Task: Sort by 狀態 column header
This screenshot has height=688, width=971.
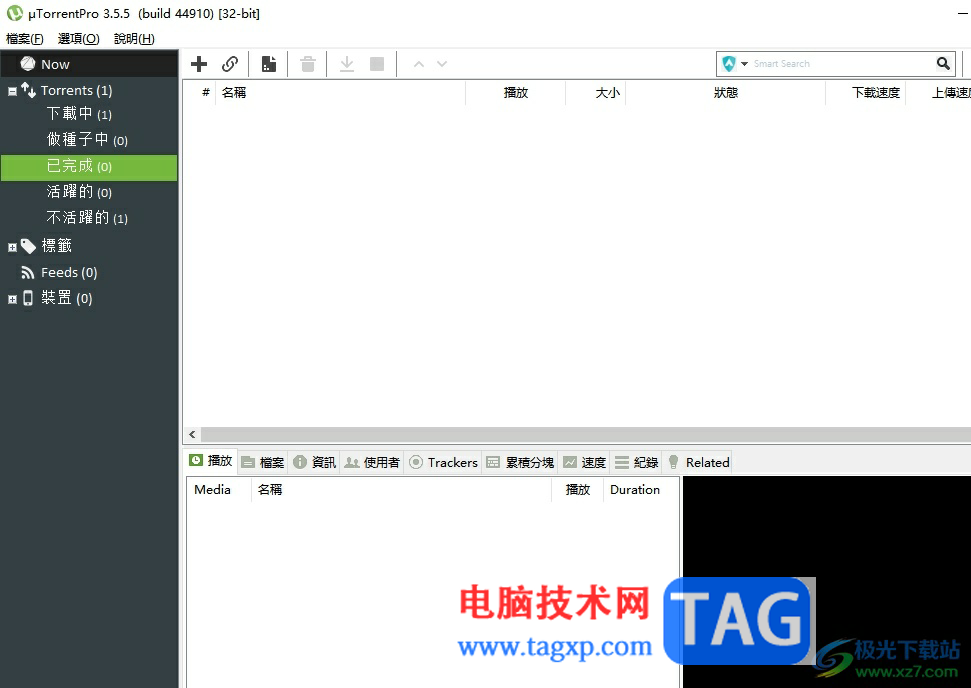Action: (x=726, y=92)
